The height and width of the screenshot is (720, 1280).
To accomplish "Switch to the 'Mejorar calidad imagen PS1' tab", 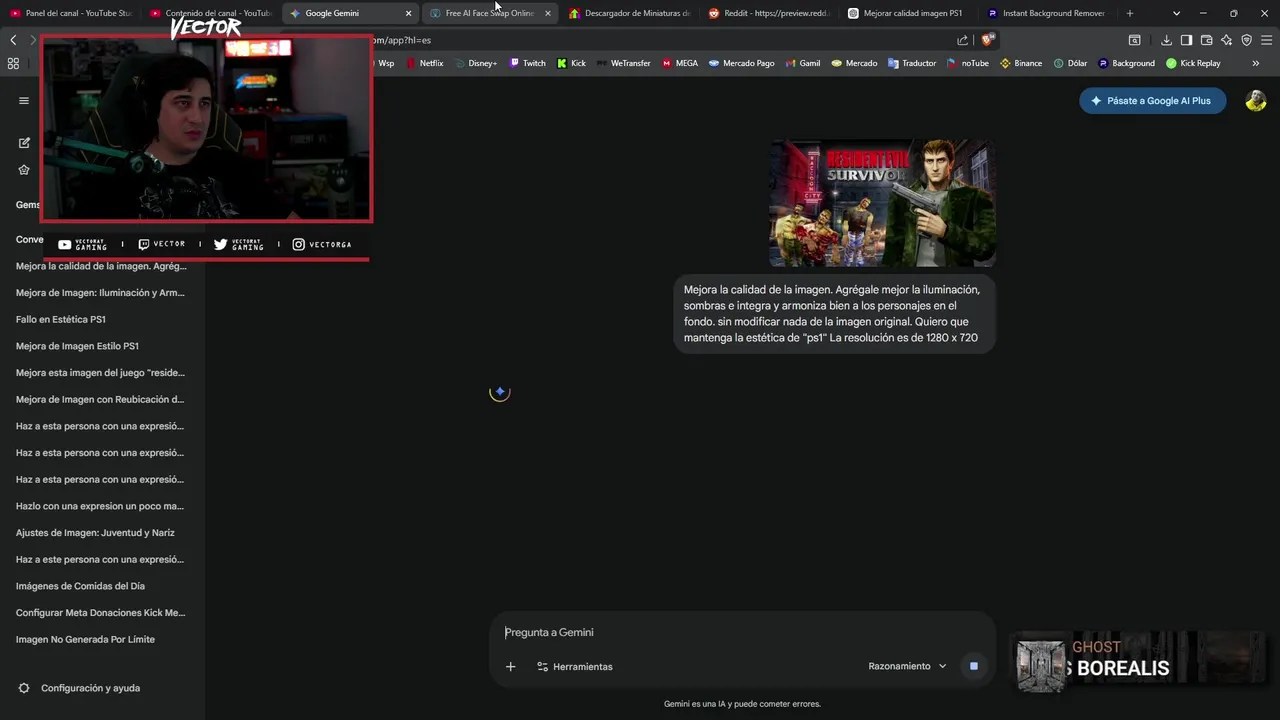I will coord(907,13).
